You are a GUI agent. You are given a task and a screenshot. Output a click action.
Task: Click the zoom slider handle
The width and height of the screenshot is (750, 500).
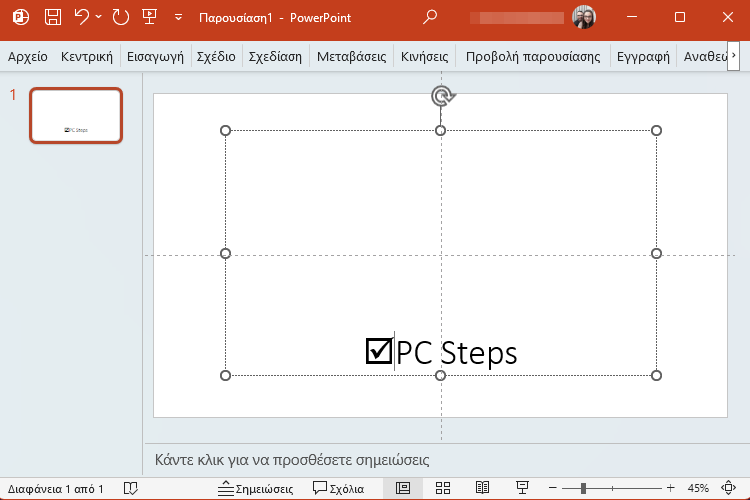coord(583,488)
